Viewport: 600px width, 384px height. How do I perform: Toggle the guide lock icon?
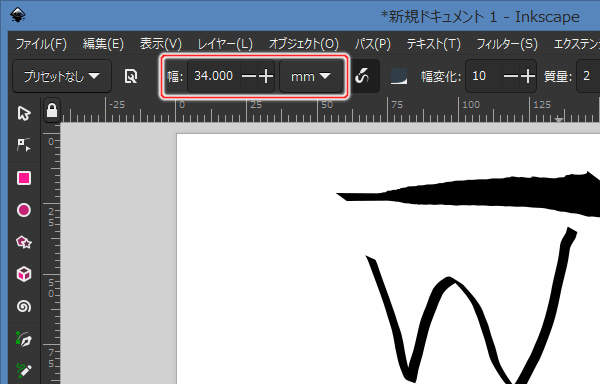(52, 111)
